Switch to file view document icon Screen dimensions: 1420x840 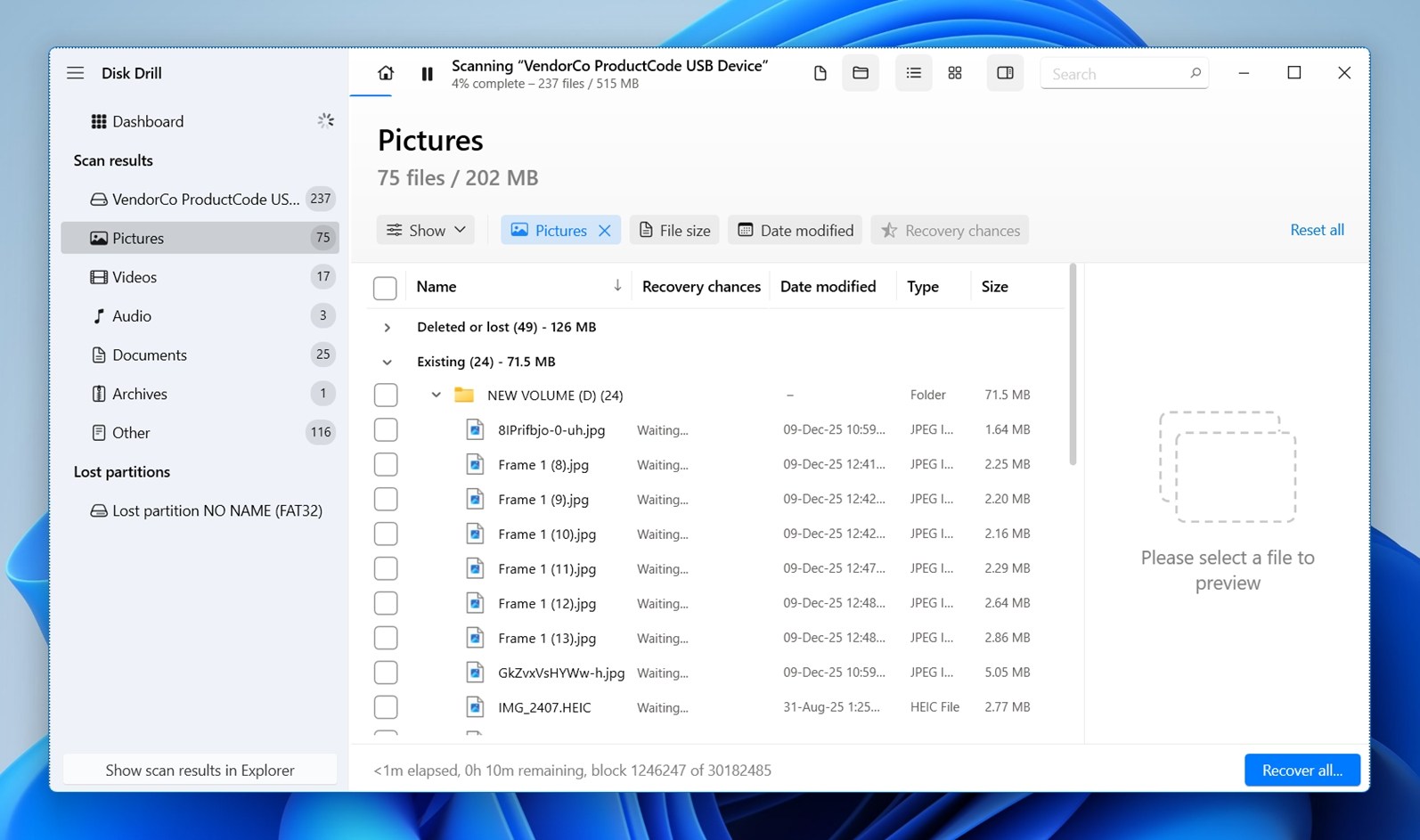click(820, 73)
